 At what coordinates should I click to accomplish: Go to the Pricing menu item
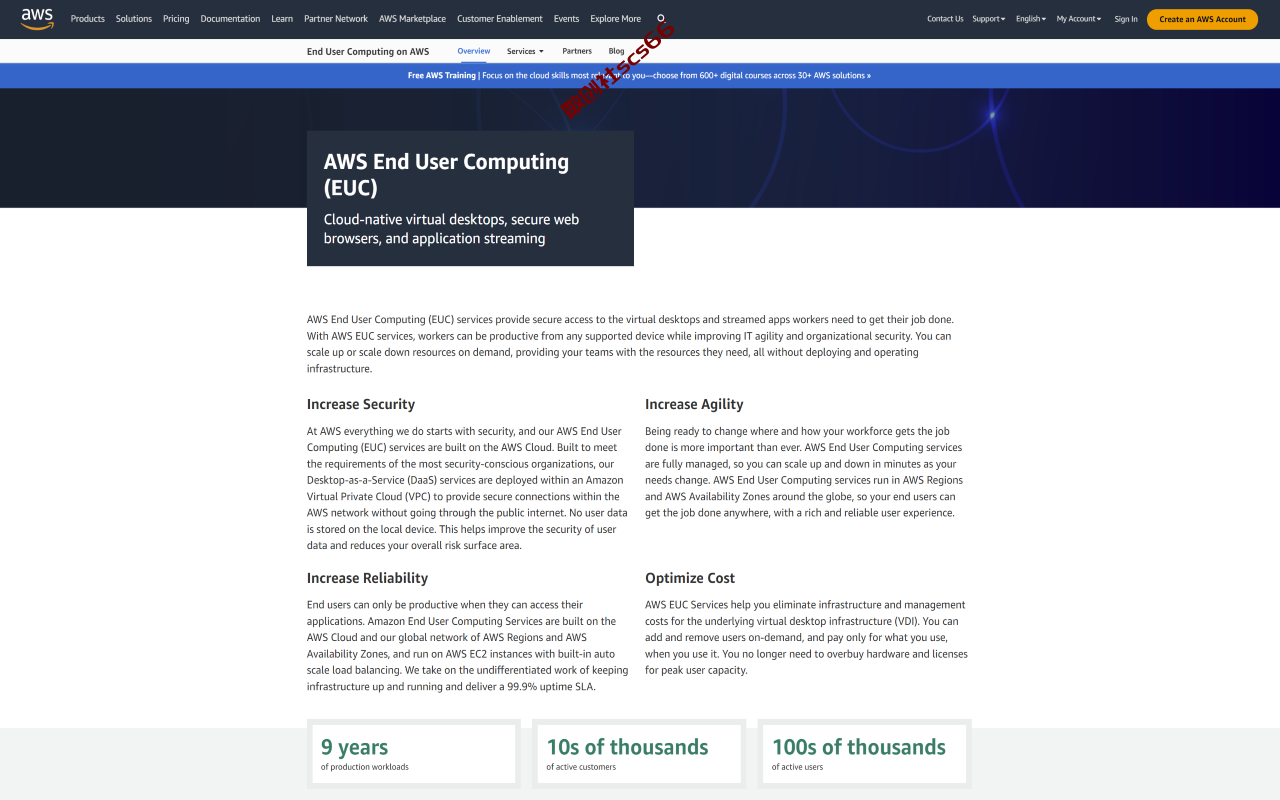click(x=176, y=19)
